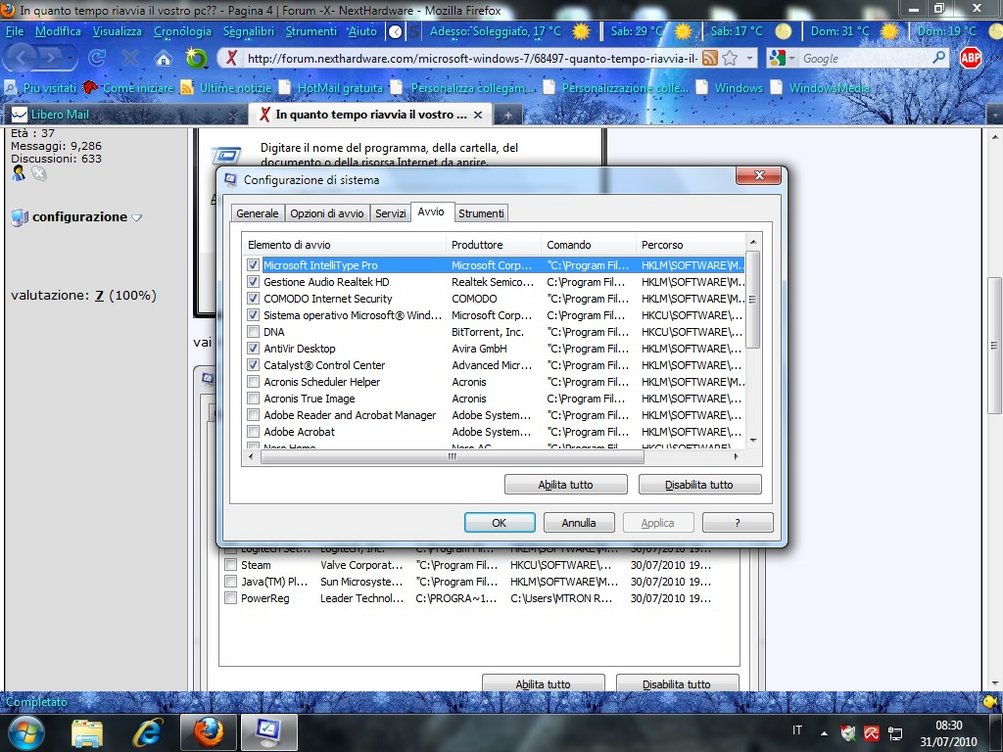Click the network tray icon
Screen dimensions: 1003x752
896,733
